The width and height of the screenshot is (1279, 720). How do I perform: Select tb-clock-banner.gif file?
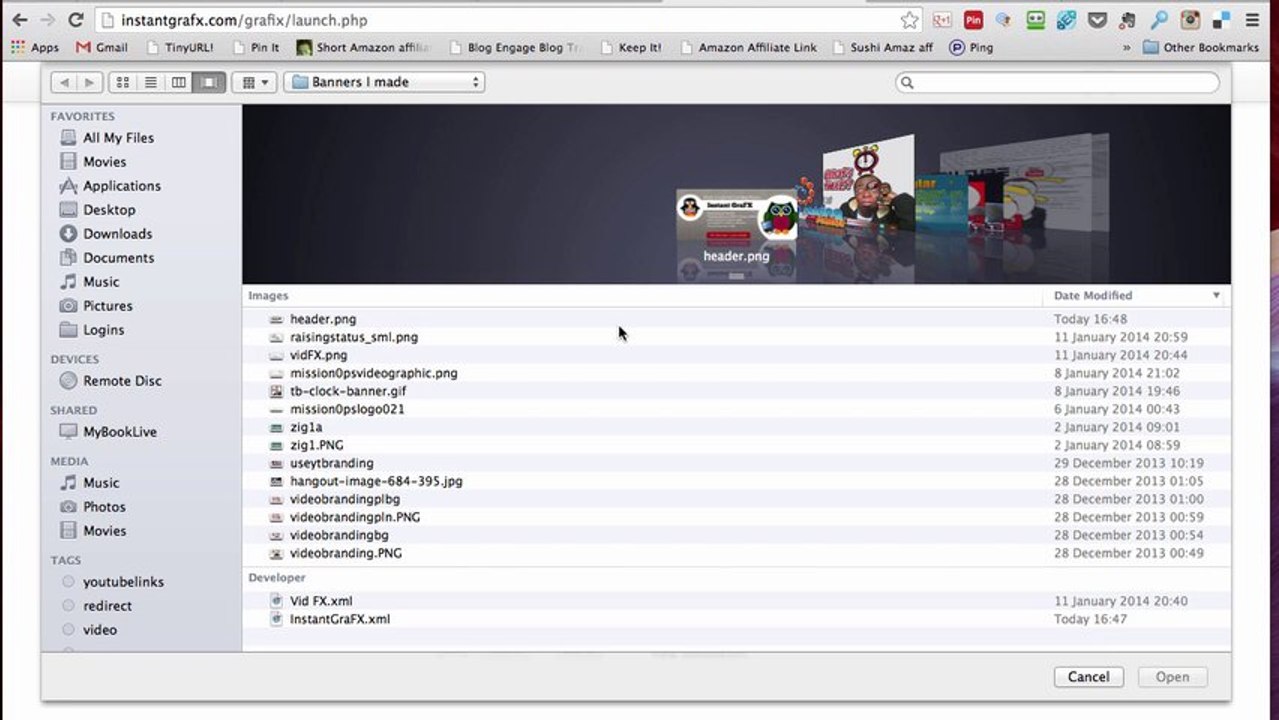[x=736, y=391]
